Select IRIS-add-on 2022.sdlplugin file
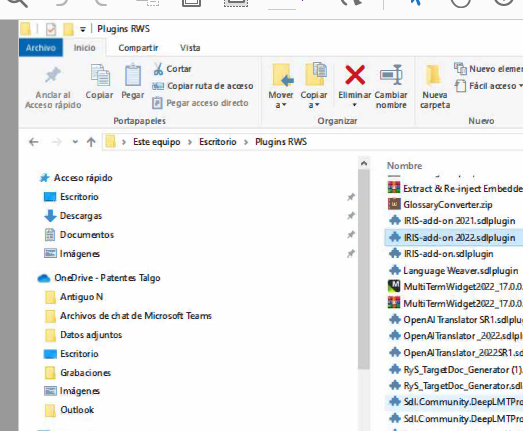The image size is (523, 431). [x=454, y=238]
